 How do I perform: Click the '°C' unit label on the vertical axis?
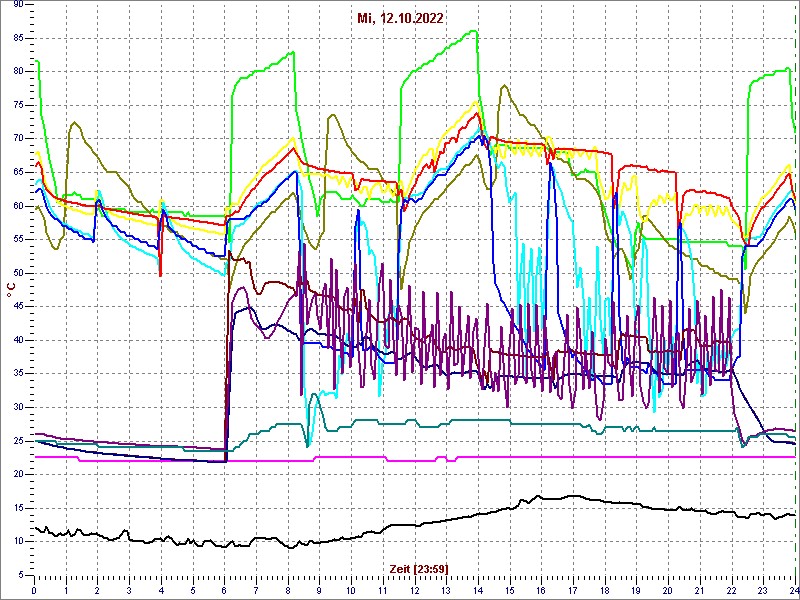pos(11,291)
